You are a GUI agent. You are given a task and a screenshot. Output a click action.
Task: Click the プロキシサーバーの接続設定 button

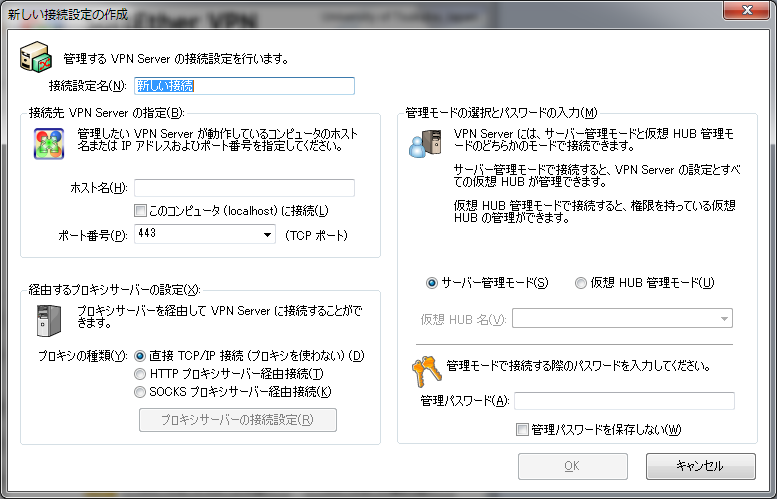point(238,420)
